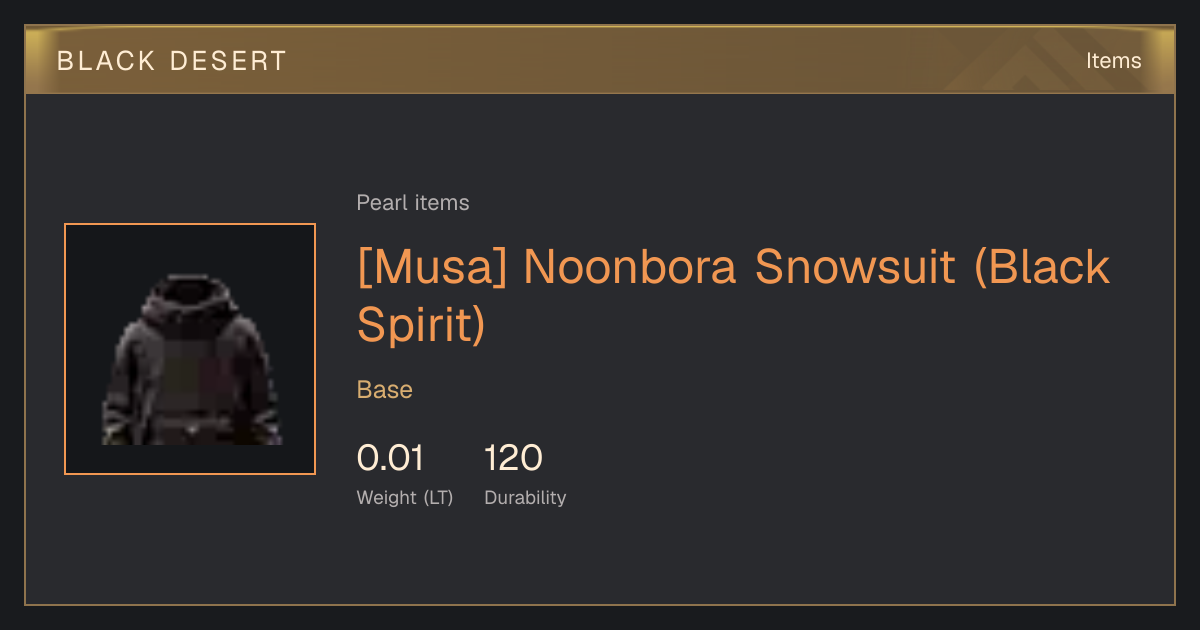Click the word "Snowsuit" in the item name
Screen dimensions: 1200x630
[855, 267]
